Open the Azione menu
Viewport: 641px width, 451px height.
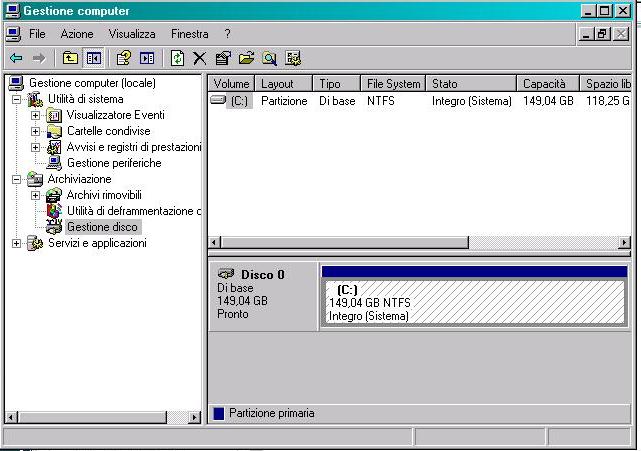(x=77, y=34)
